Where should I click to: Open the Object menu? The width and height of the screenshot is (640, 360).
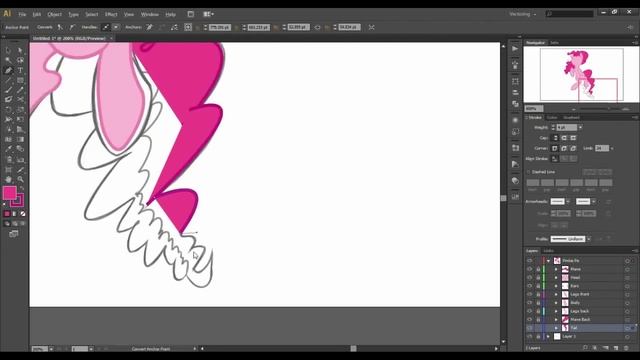(x=55, y=14)
